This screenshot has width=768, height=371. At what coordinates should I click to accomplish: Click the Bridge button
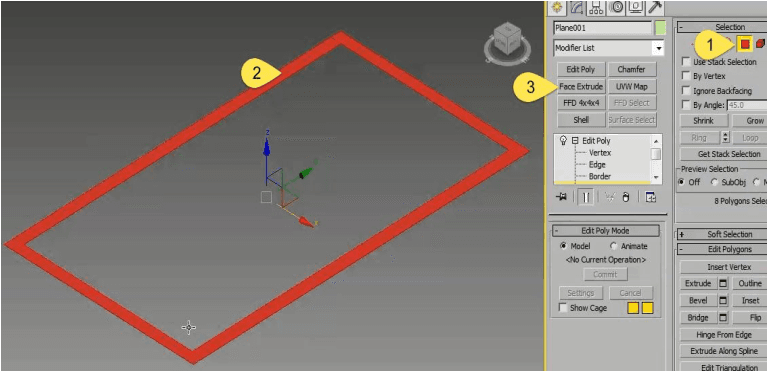click(x=698, y=318)
